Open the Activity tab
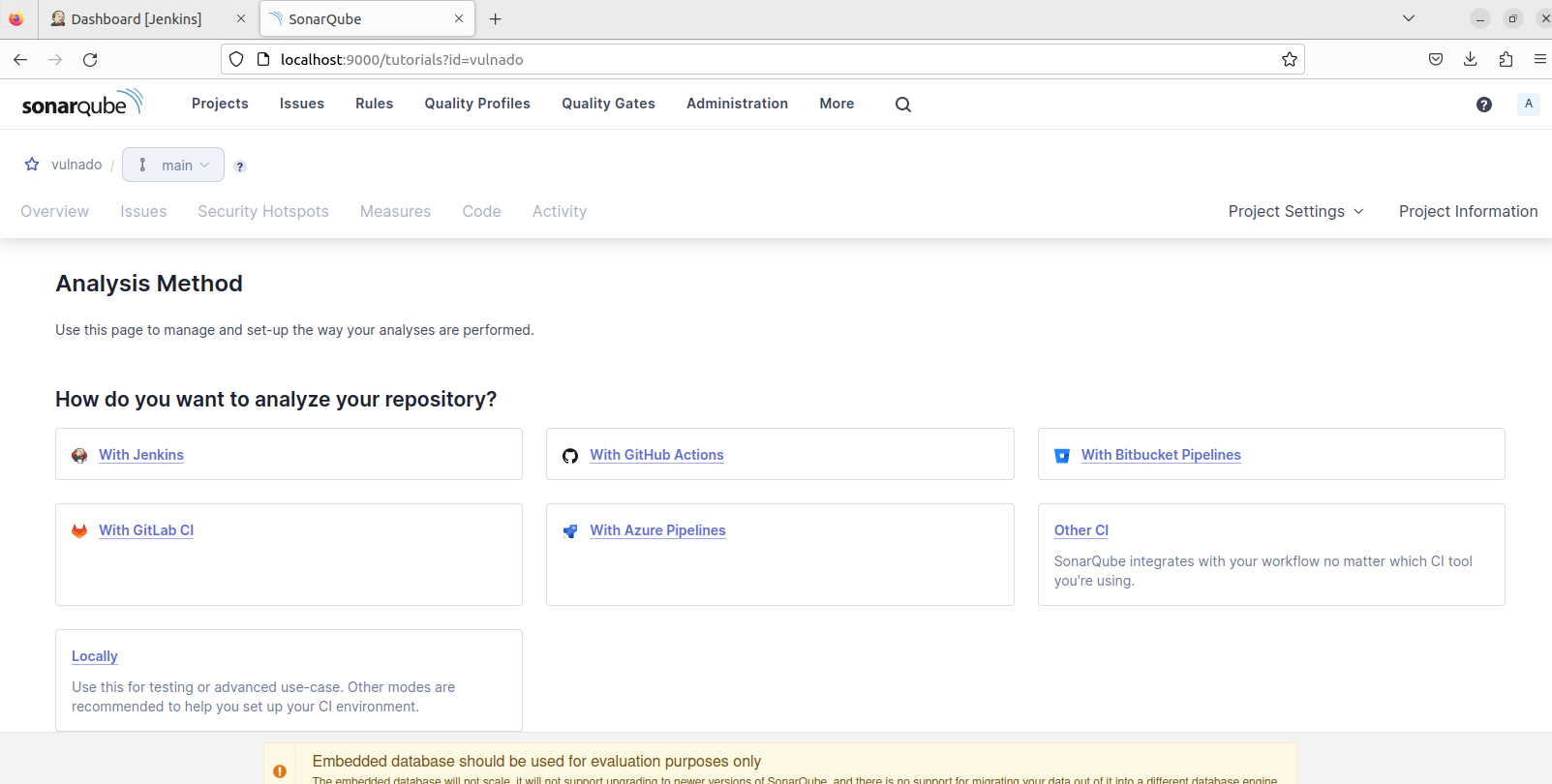1552x784 pixels. coord(560,211)
